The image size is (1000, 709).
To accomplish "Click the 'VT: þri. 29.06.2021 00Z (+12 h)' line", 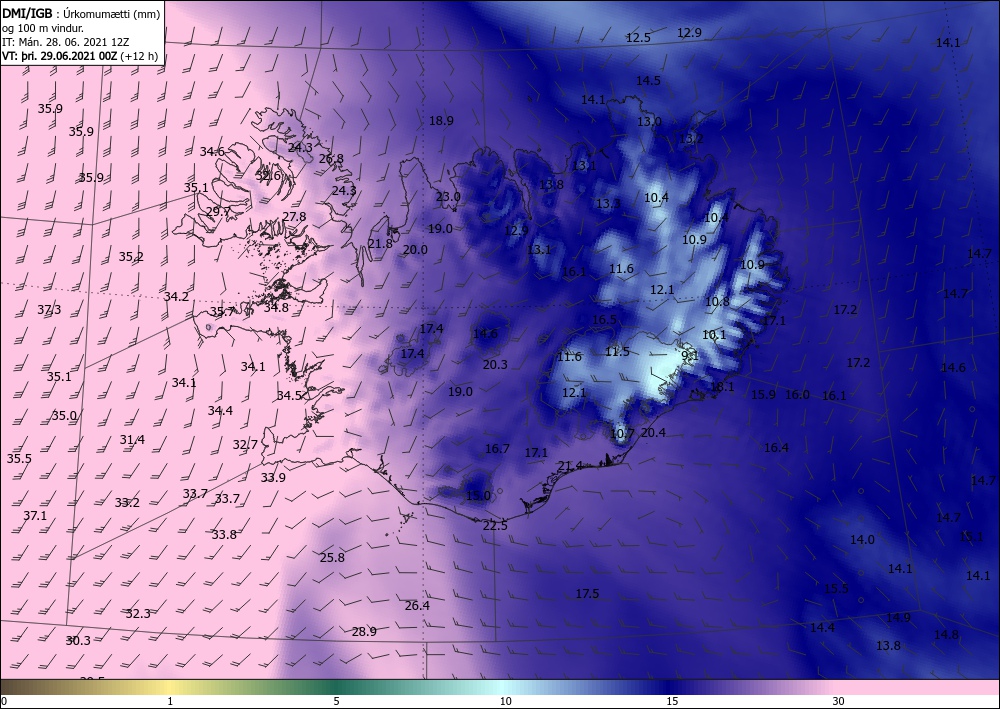I will coord(80,55).
